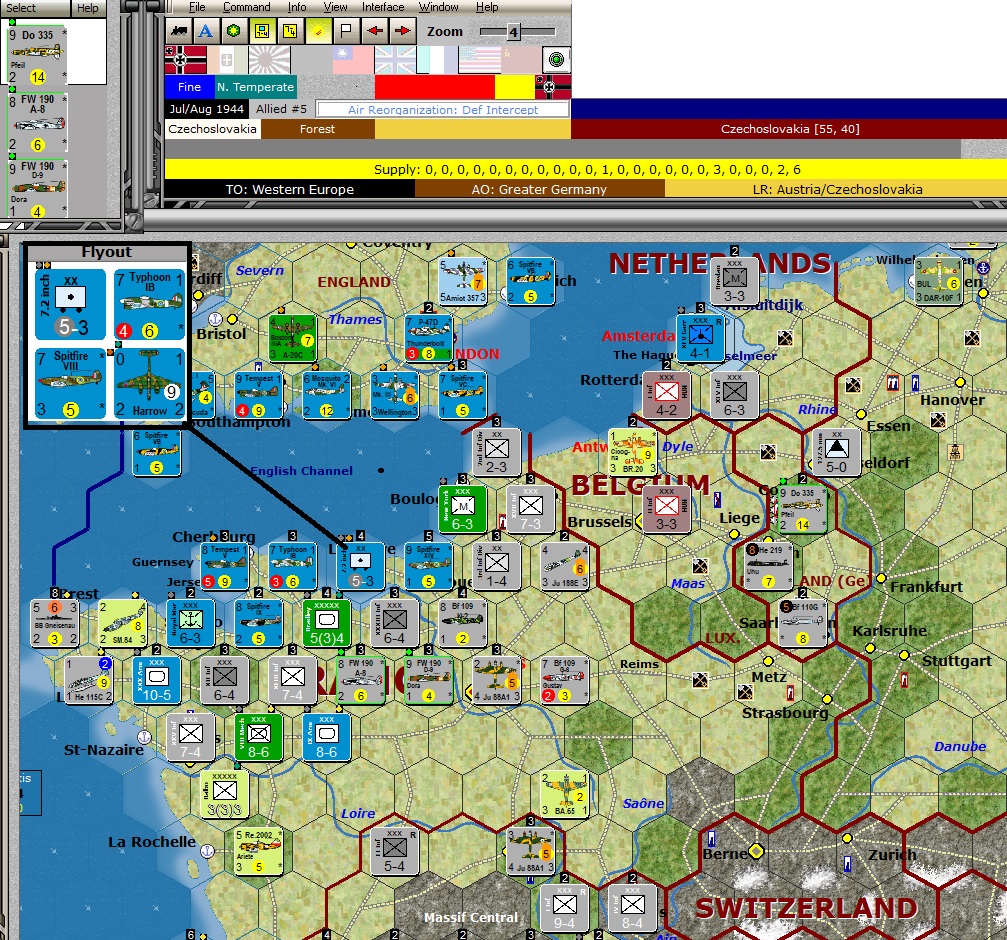This screenshot has width=1007, height=940.
Task: Click the yellow segment of color bar
Action: [514, 87]
